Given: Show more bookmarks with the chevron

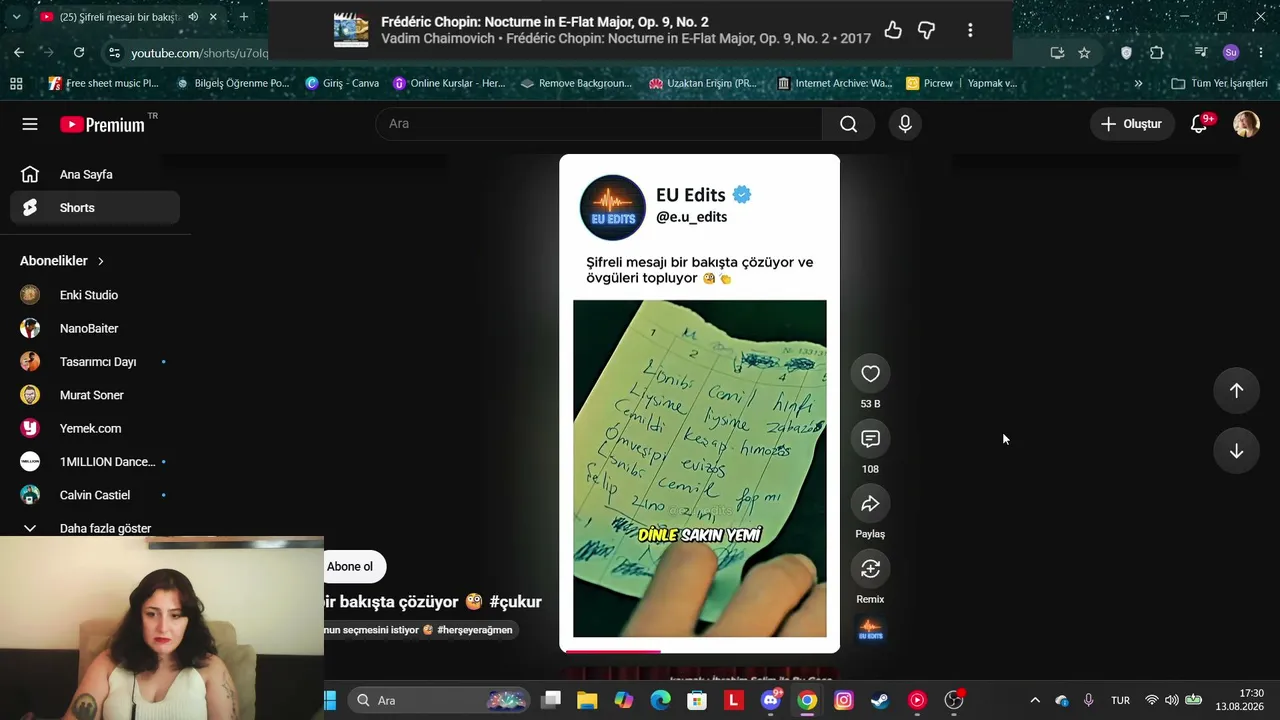Looking at the screenshot, I should point(1138,83).
